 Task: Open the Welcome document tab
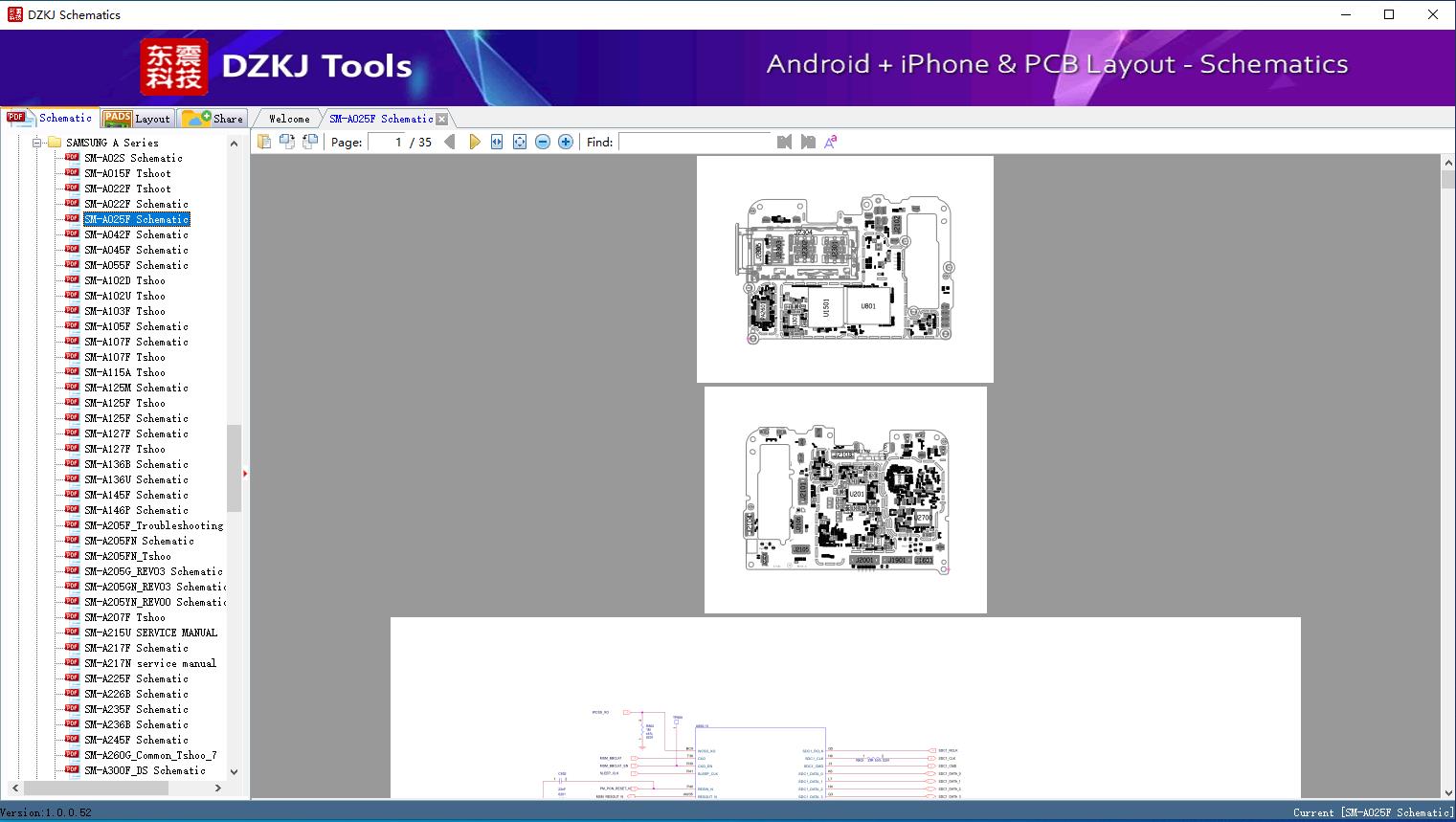pos(289,119)
